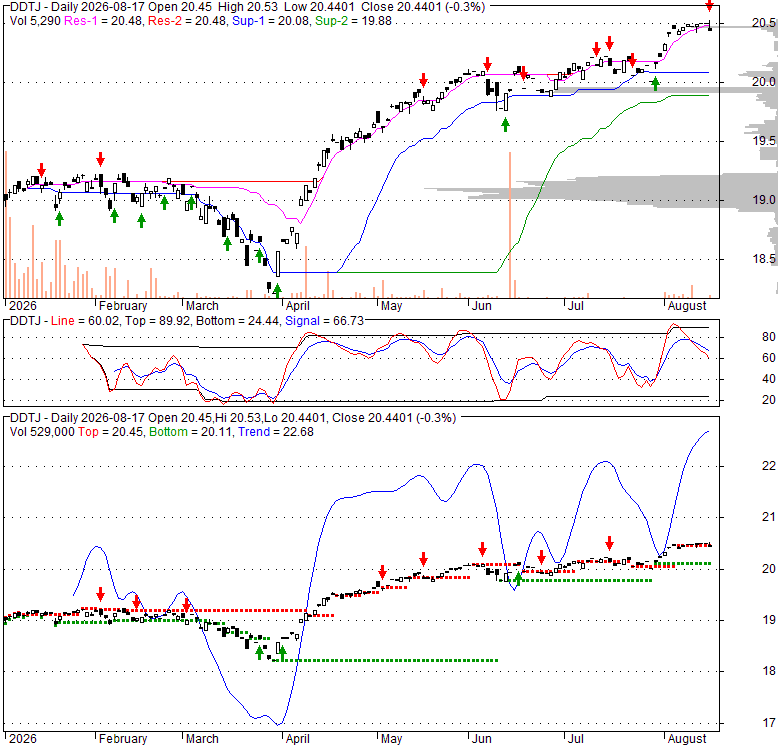Click the oscillator Line = 60.02 label
780x745 pixels.
coord(85,321)
